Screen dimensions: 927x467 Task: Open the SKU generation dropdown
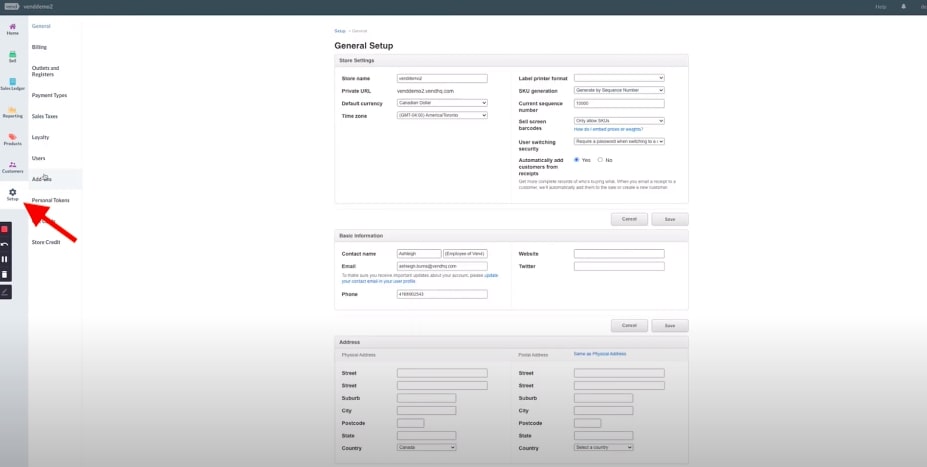click(x=618, y=90)
